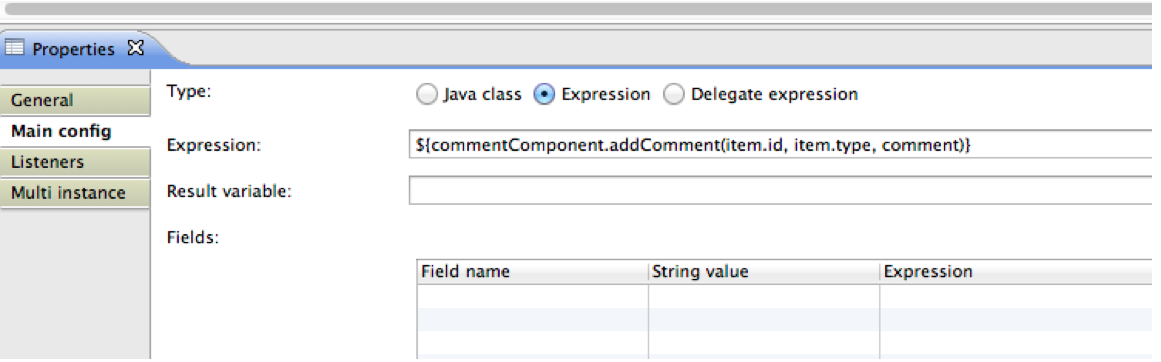The width and height of the screenshot is (1161, 362).
Task: Click the Delegate expression label
Action: pyautogui.click(x=774, y=95)
